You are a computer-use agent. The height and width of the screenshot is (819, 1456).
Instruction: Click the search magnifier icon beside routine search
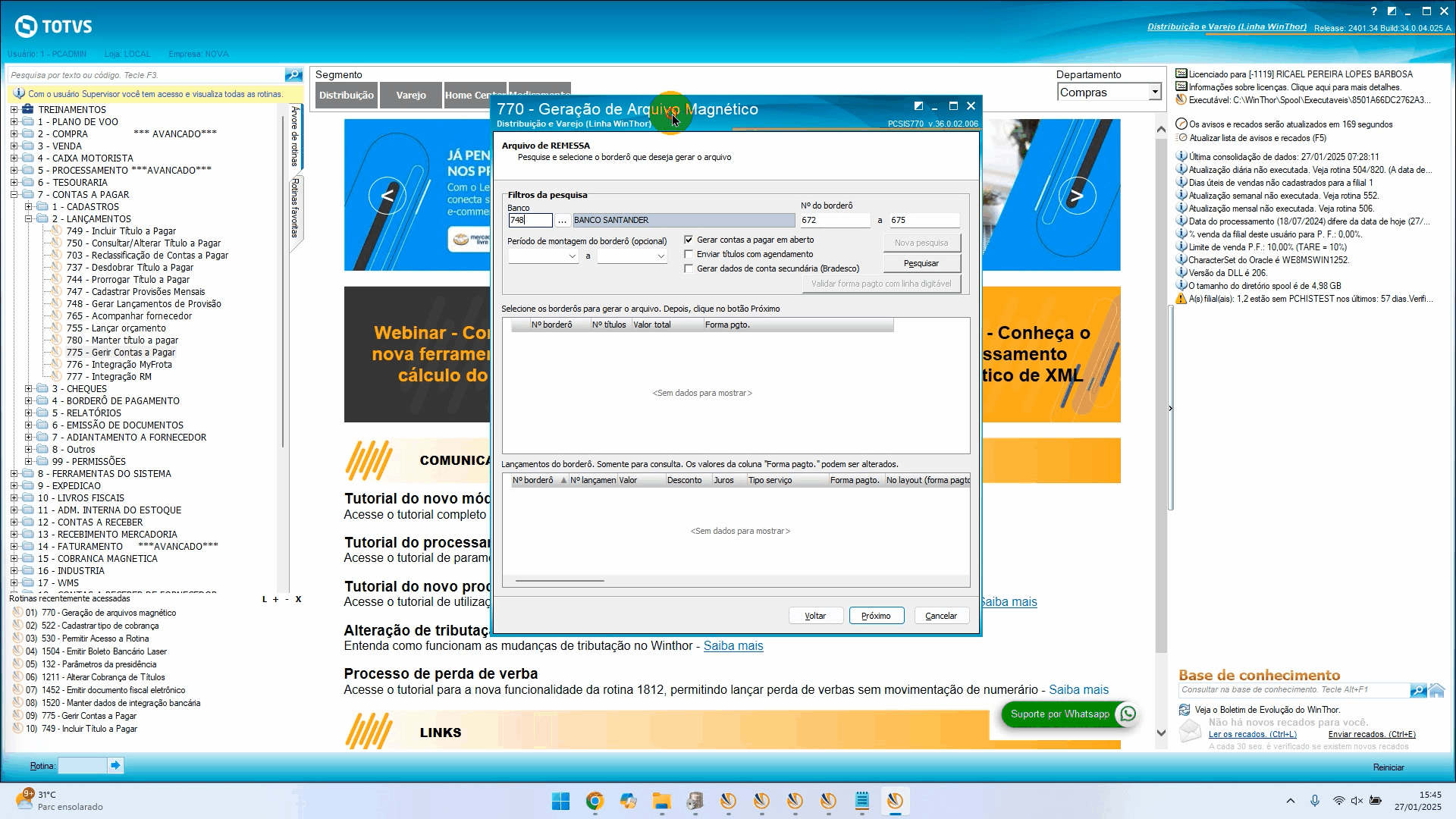click(293, 75)
